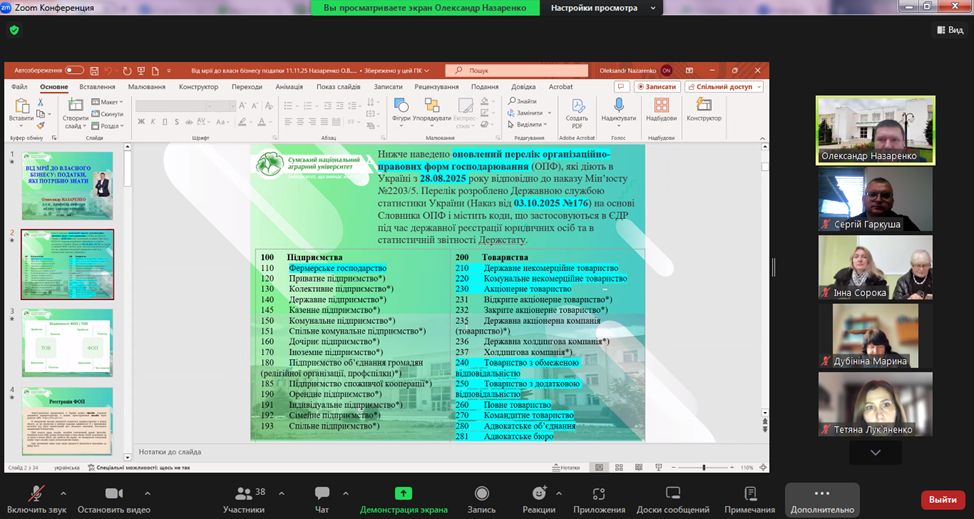
Task: Select Олександр Назаренко video thumbnail
Action: [x=875, y=130]
